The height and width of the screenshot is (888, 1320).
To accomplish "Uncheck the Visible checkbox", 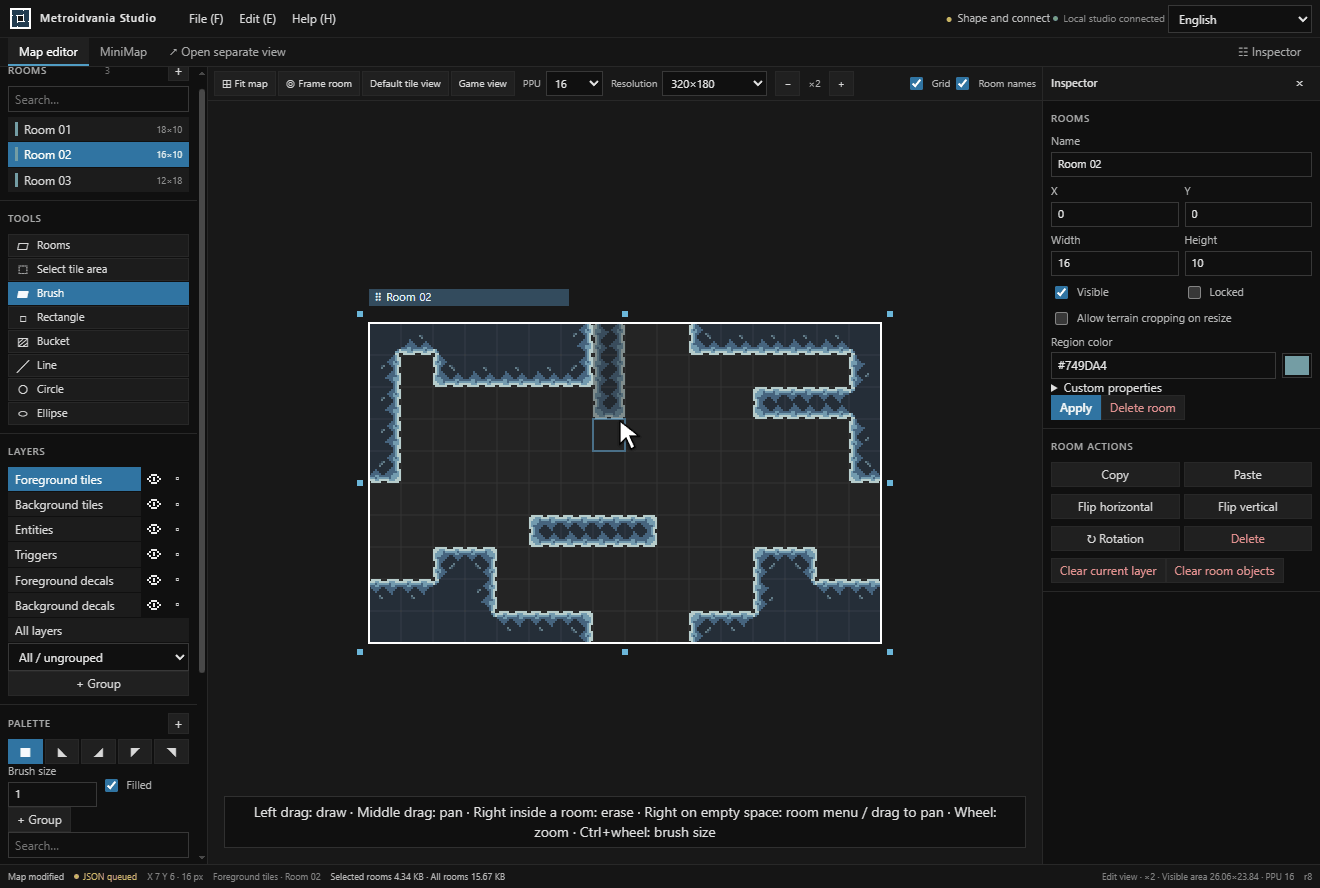I will click(1062, 292).
